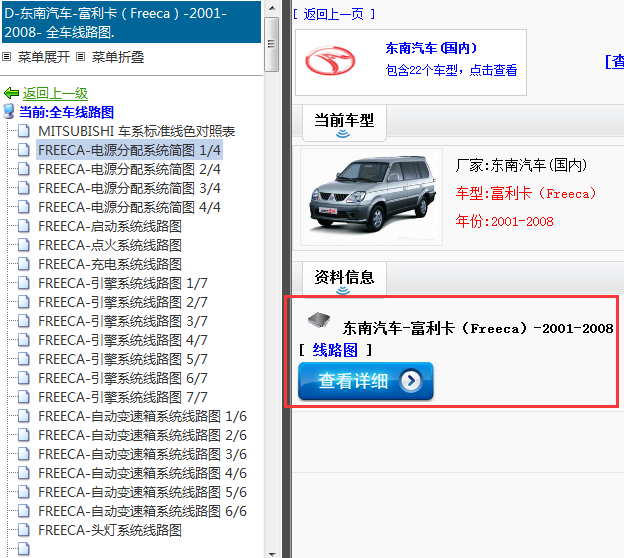Image resolution: width=624 pixels, height=558 pixels.
Task: Click page icon of FREECA-引擎系统线路图 3/7
Action: pyautogui.click(x=24, y=321)
